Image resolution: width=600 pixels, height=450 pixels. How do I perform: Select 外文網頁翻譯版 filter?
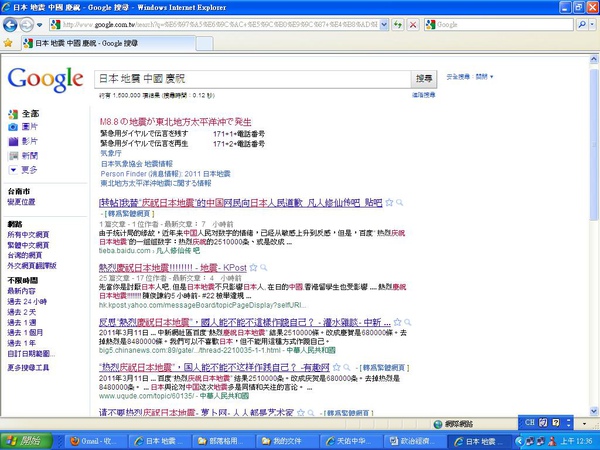[32, 266]
